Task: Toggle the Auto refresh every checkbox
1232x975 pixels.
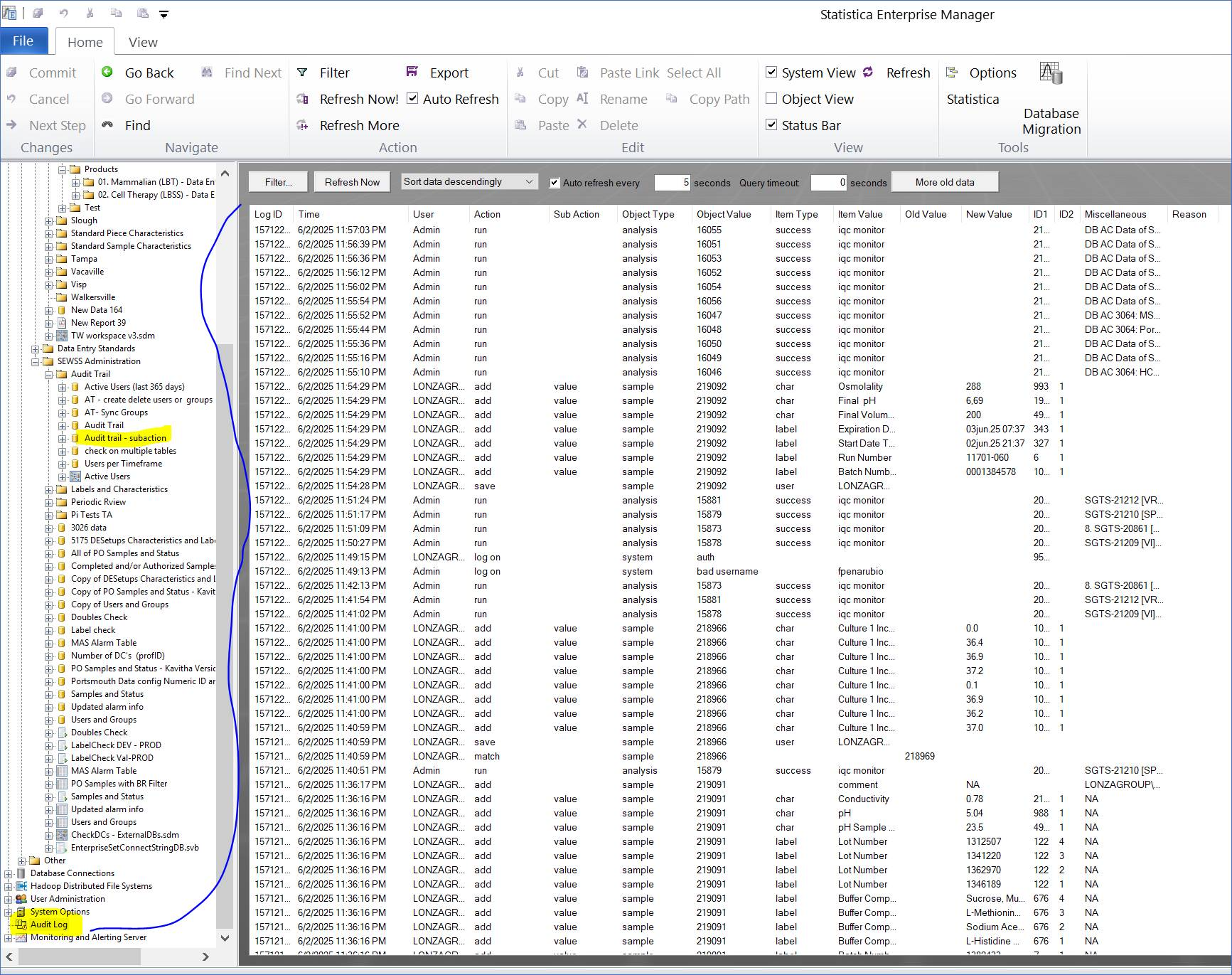Action: [555, 183]
